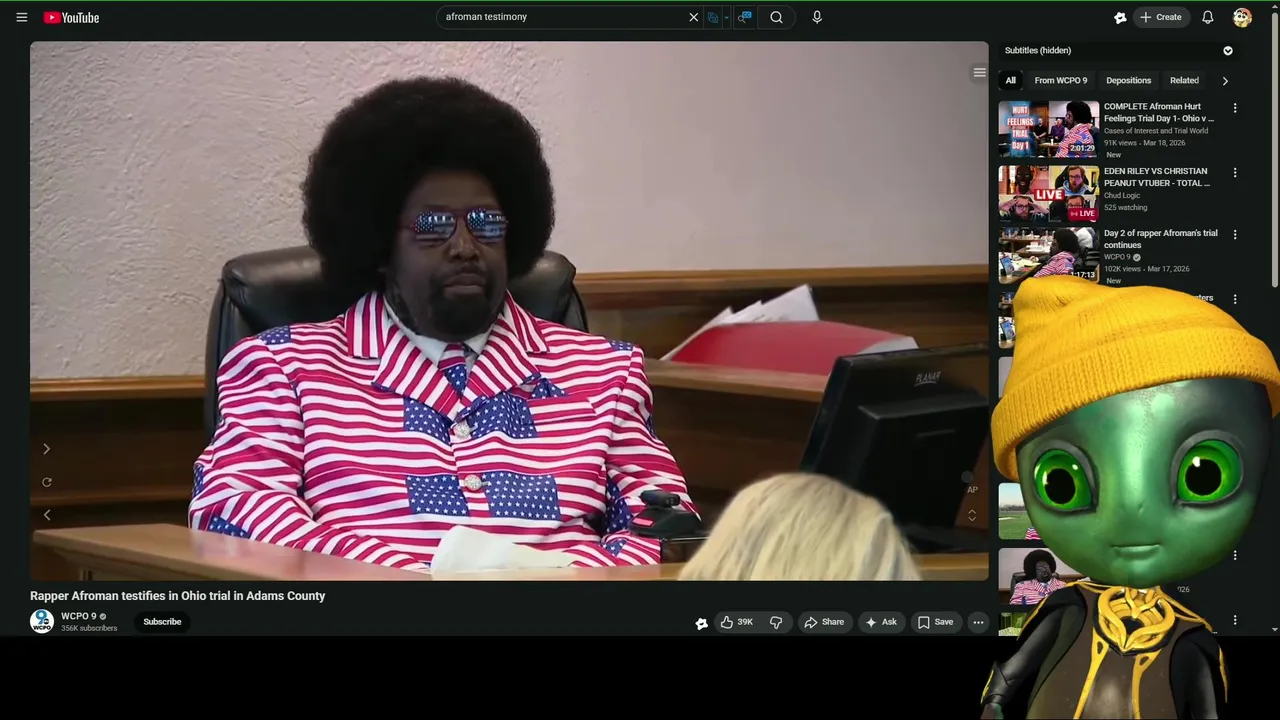
Task: Go to the YouTube home logo
Action: [71, 17]
